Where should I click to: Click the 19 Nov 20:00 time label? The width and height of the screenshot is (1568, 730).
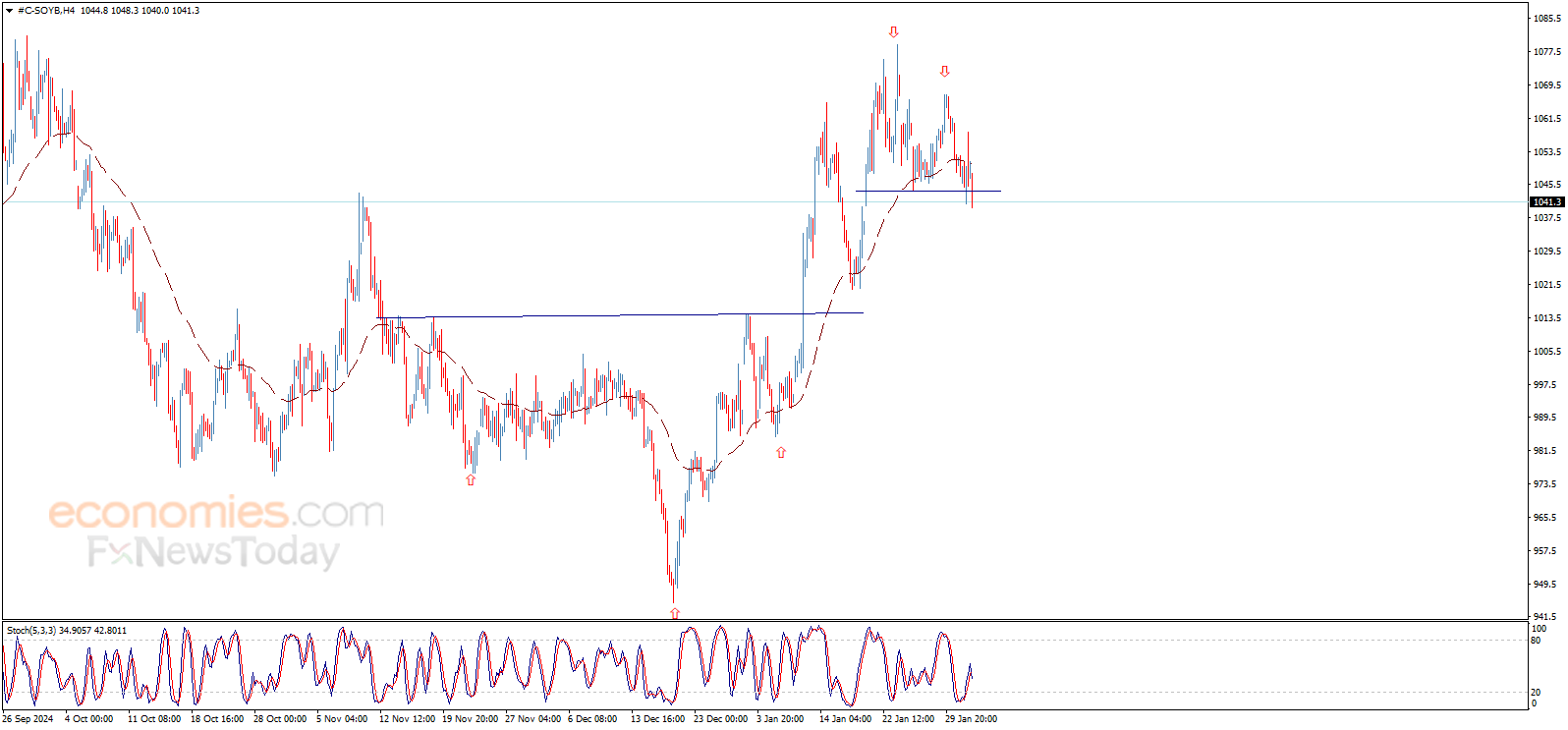[470, 719]
